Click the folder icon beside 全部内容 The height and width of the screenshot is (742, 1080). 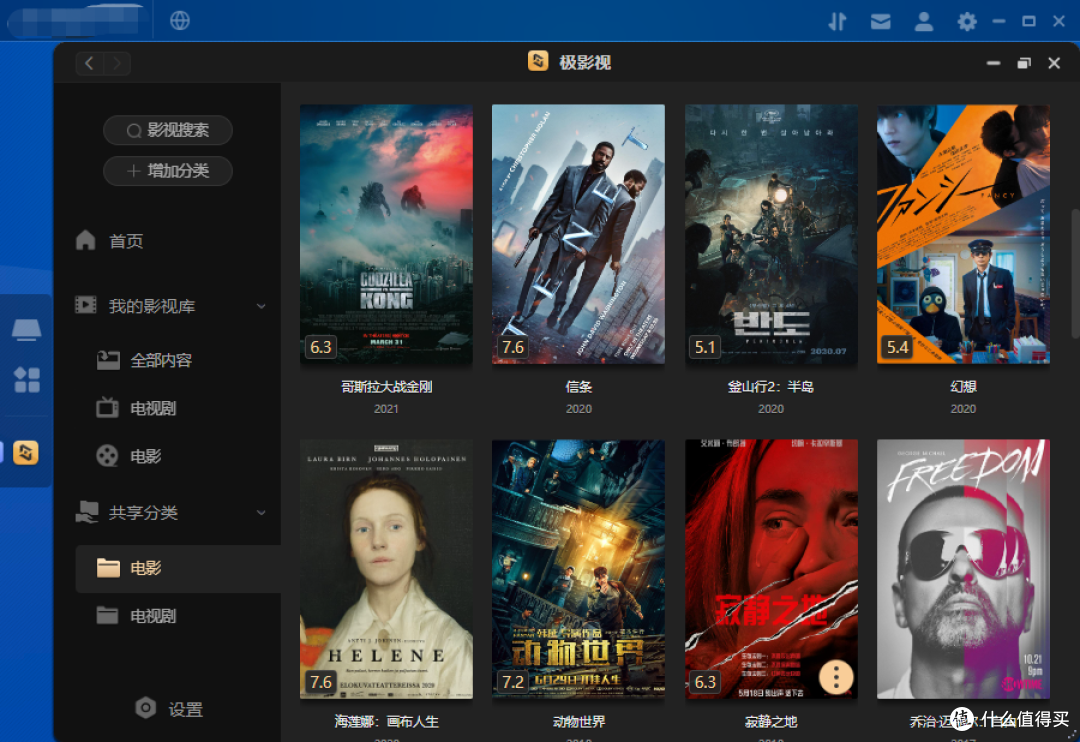(107, 360)
